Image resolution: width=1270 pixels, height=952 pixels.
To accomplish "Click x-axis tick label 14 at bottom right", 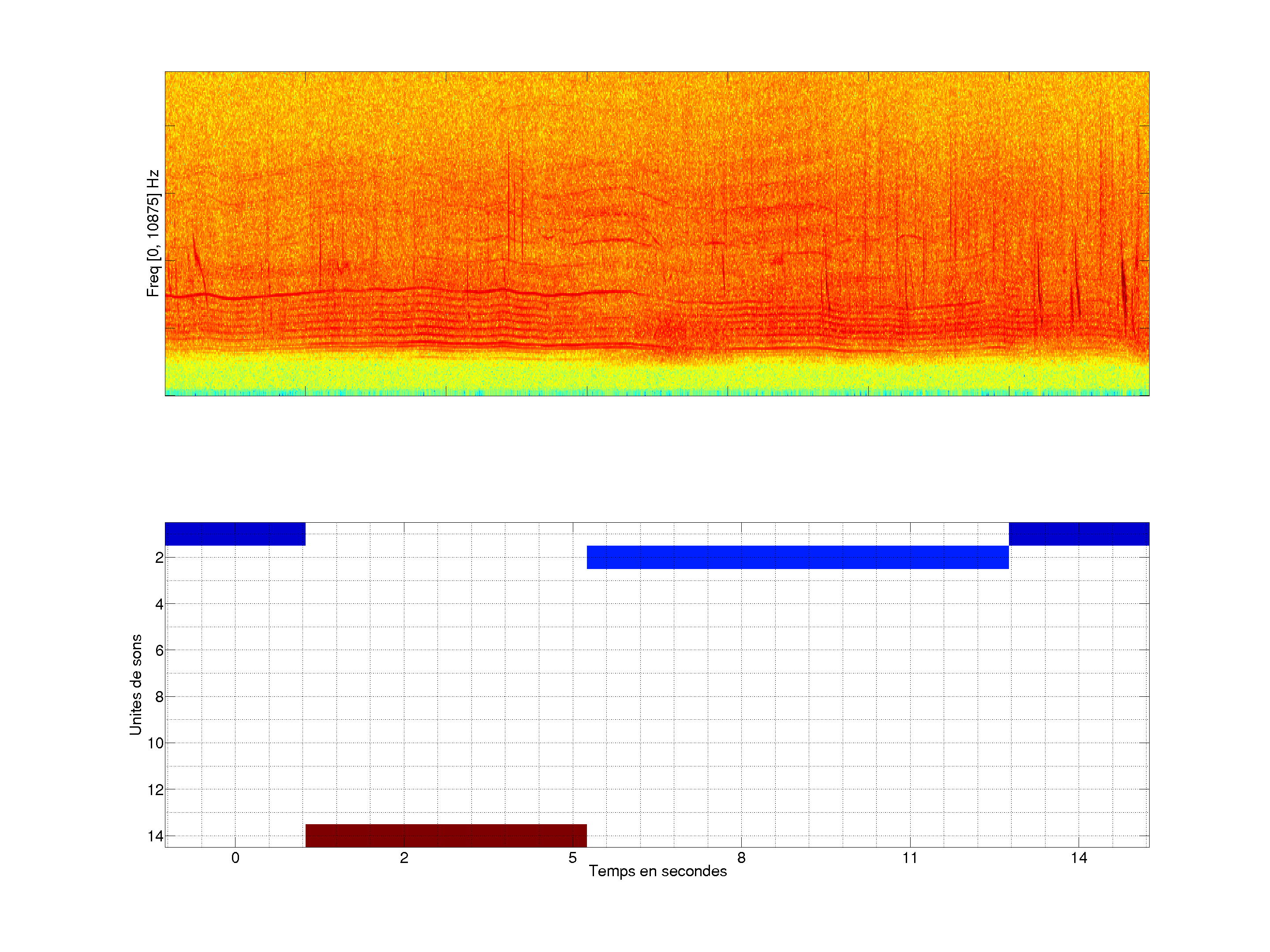I will 1079,858.
